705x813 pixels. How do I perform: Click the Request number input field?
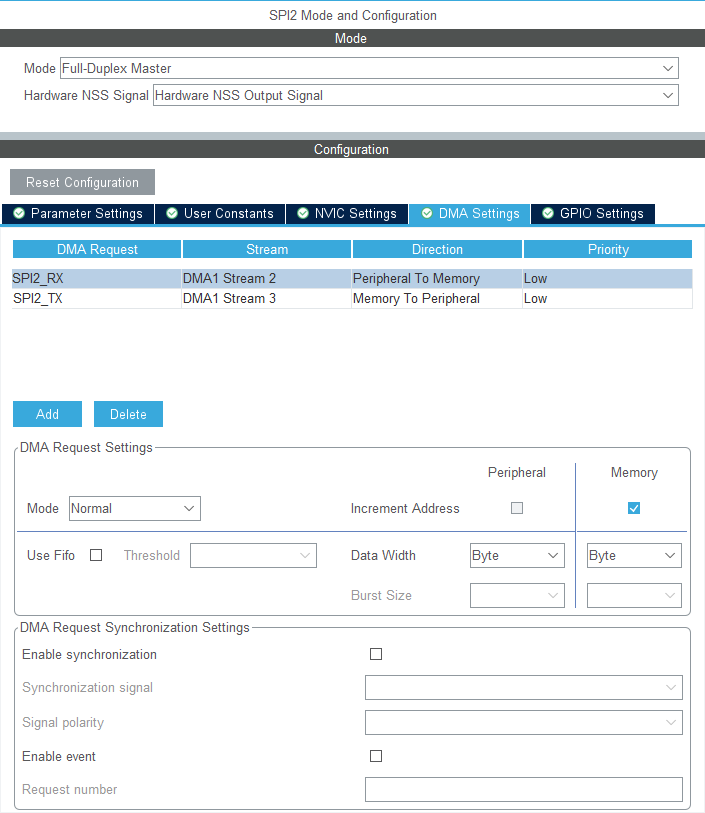tap(524, 790)
